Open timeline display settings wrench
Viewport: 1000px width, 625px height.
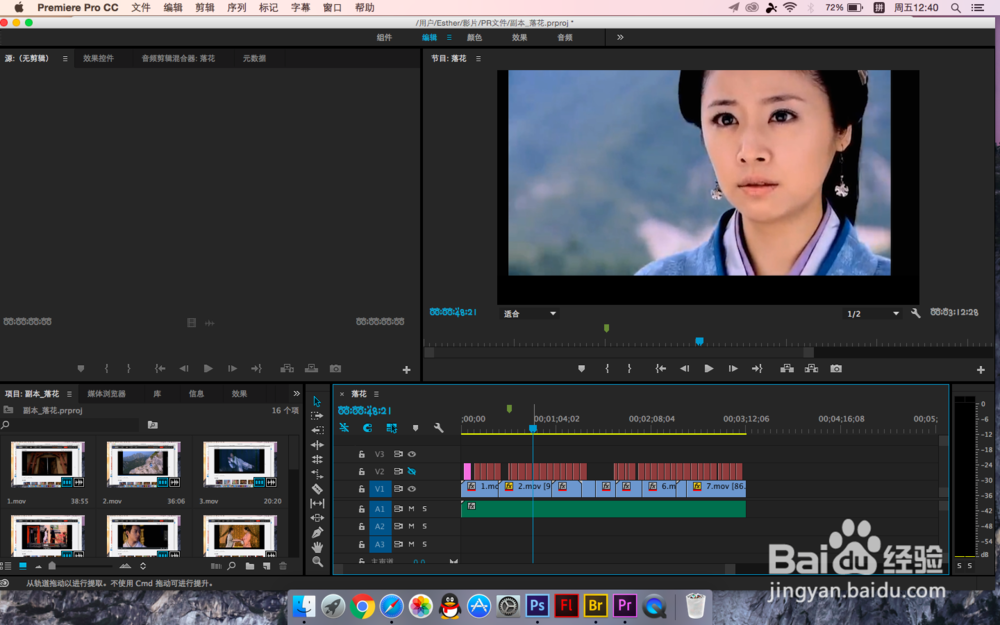click(439, 428)
